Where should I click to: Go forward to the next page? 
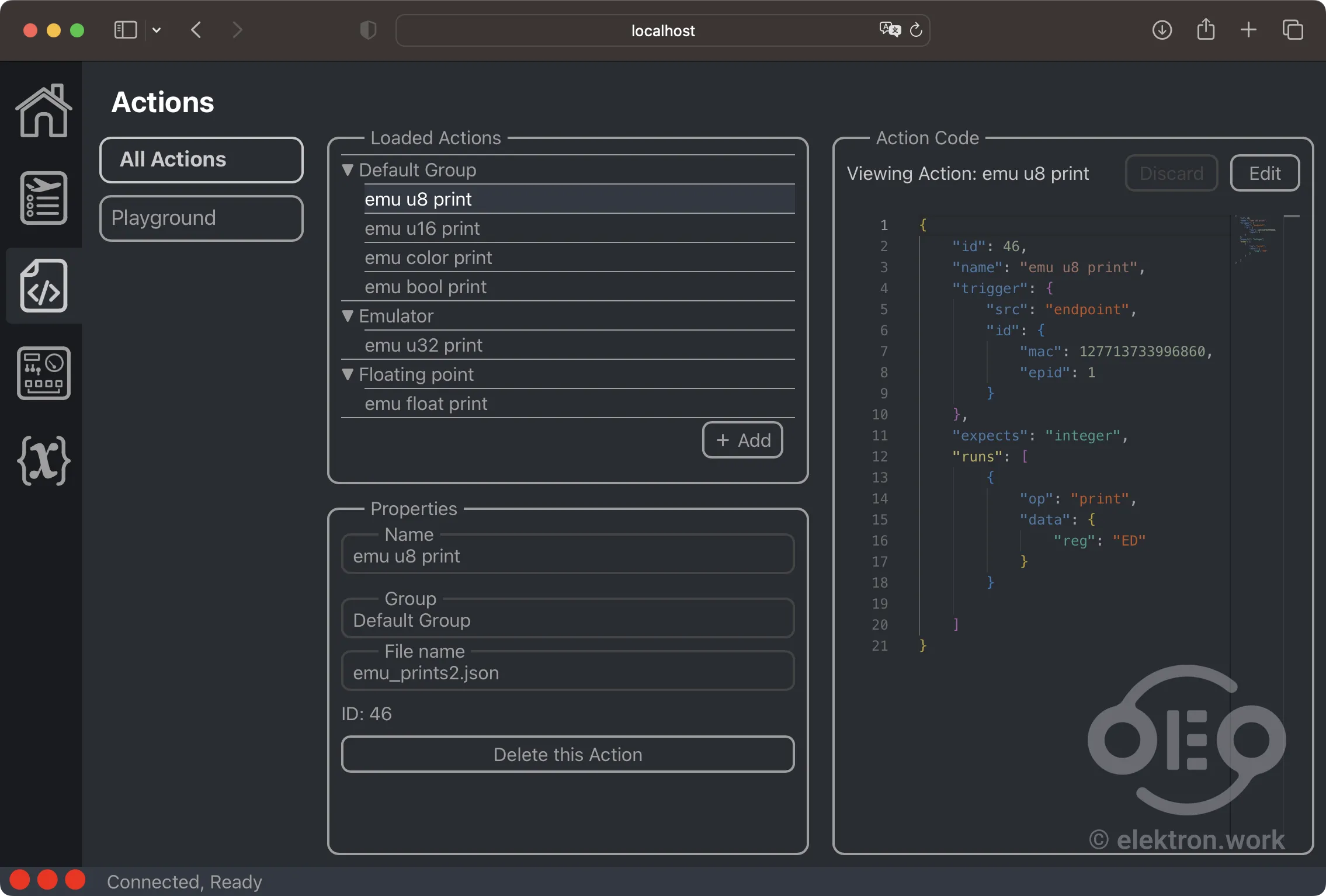click(x=237, y=30)
